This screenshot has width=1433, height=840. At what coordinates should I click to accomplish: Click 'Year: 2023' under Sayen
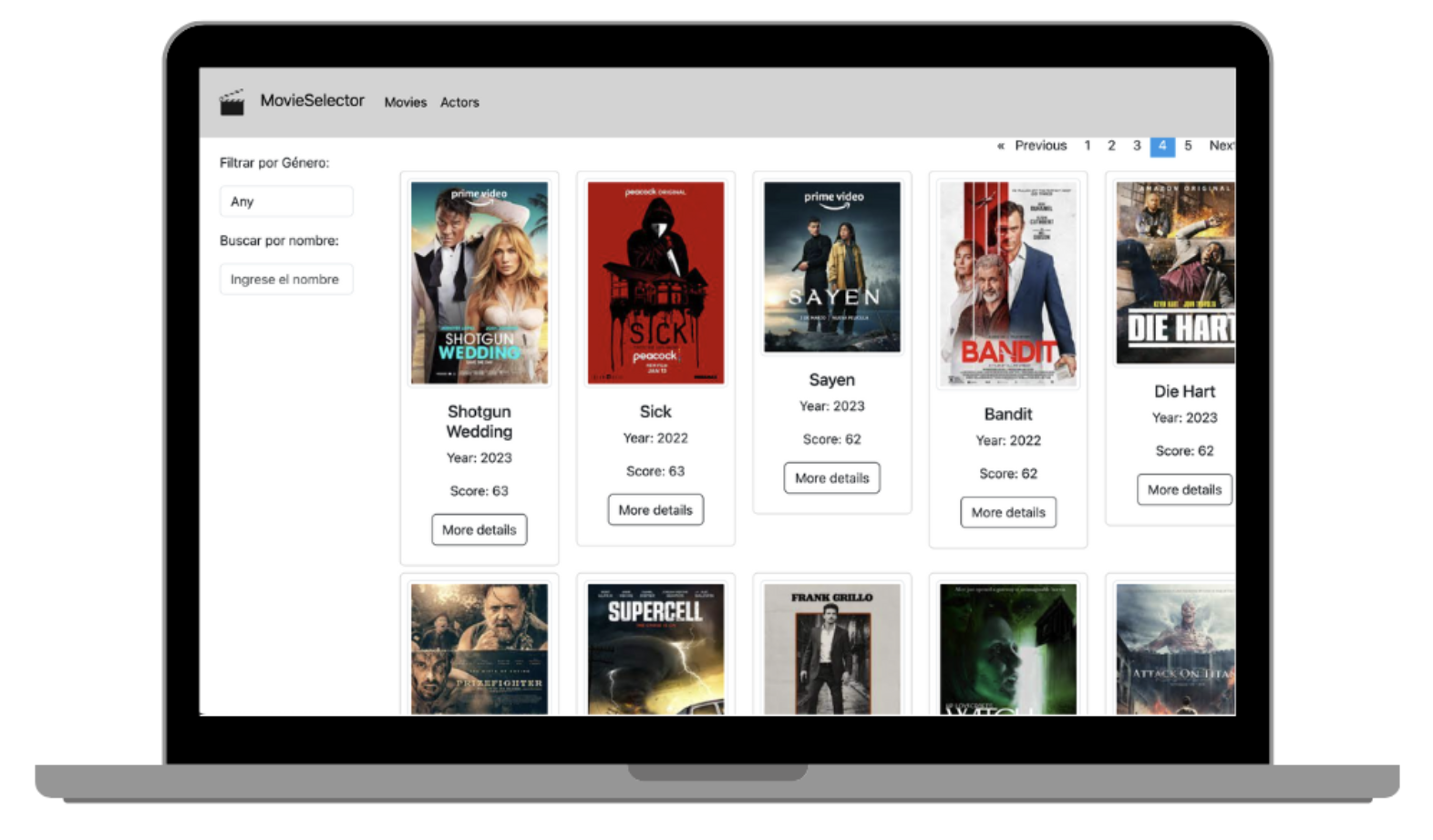832,406
